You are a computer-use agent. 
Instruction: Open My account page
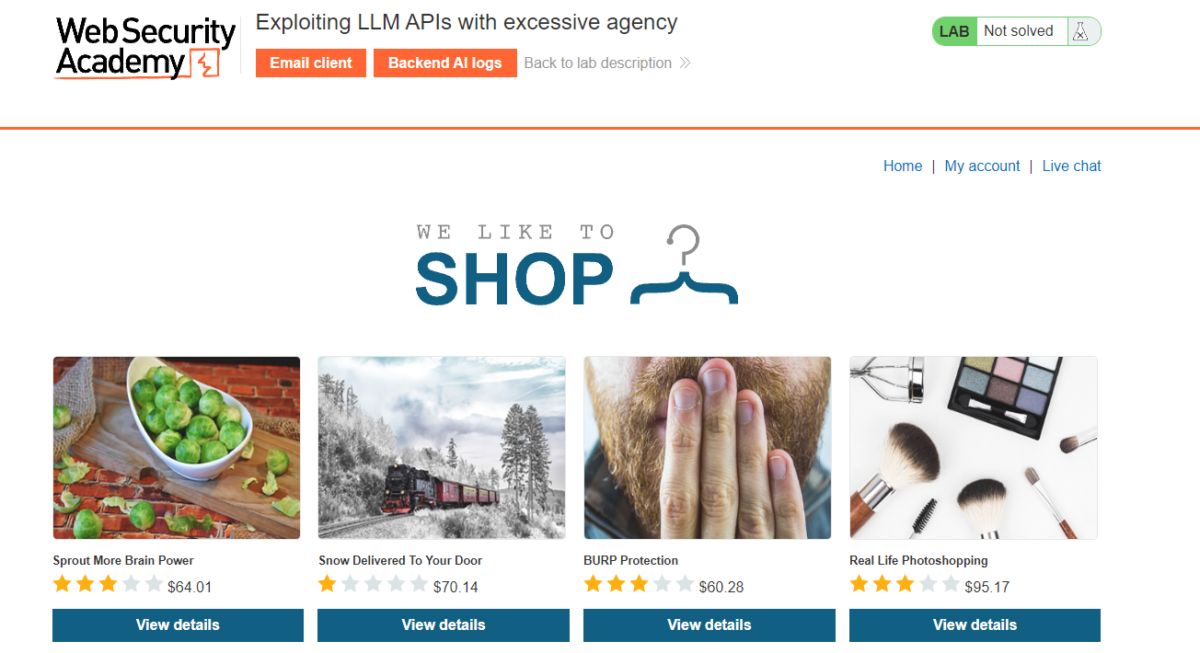[982, 166]
